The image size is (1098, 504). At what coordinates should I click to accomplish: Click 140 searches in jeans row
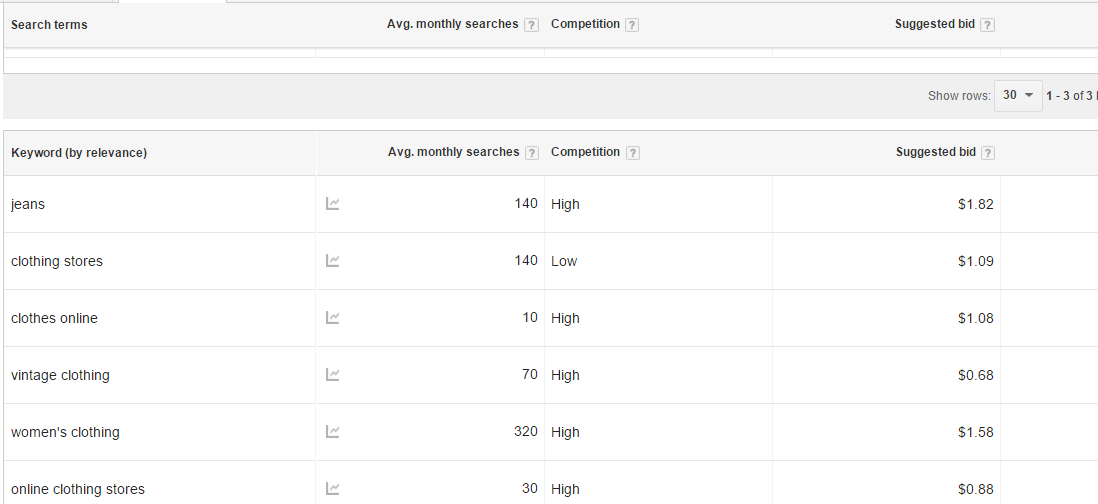point(526,204)
